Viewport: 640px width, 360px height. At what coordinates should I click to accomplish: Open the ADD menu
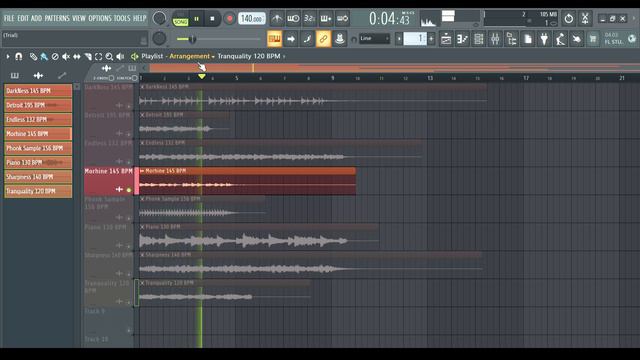tap(36, 18)
